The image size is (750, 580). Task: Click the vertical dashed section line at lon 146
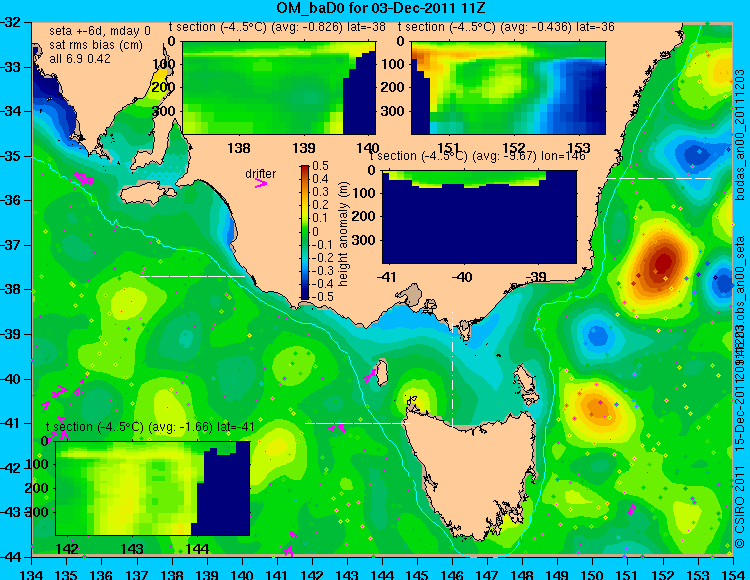tap(452, 369)
